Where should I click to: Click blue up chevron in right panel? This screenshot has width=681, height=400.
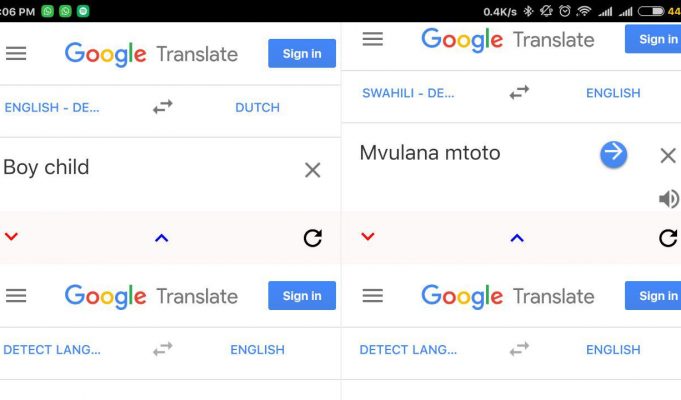[517, 238]
